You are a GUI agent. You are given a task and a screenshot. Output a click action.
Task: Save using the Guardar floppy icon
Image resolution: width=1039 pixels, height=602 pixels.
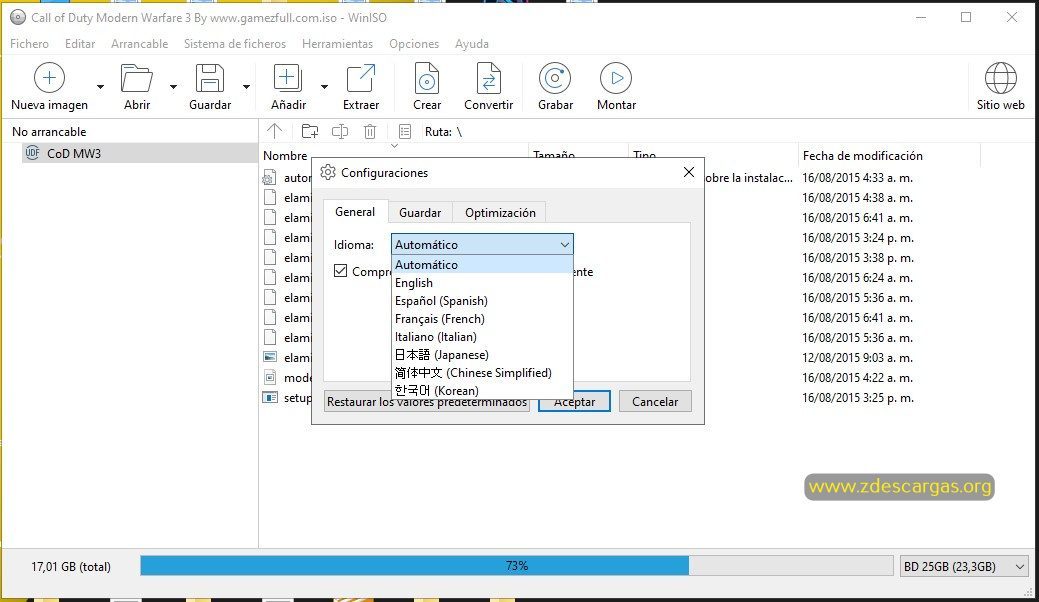coord(209,78)
